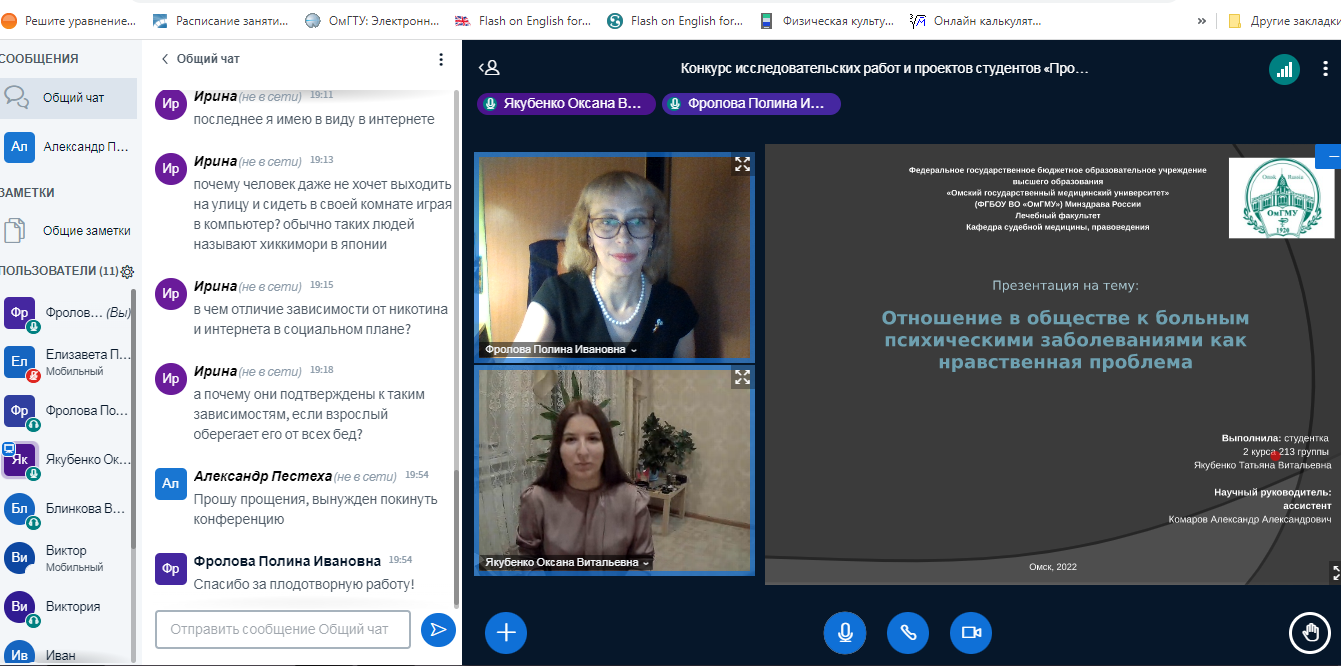
Task: Click the raise hand button
Action: click(1309, 632)
